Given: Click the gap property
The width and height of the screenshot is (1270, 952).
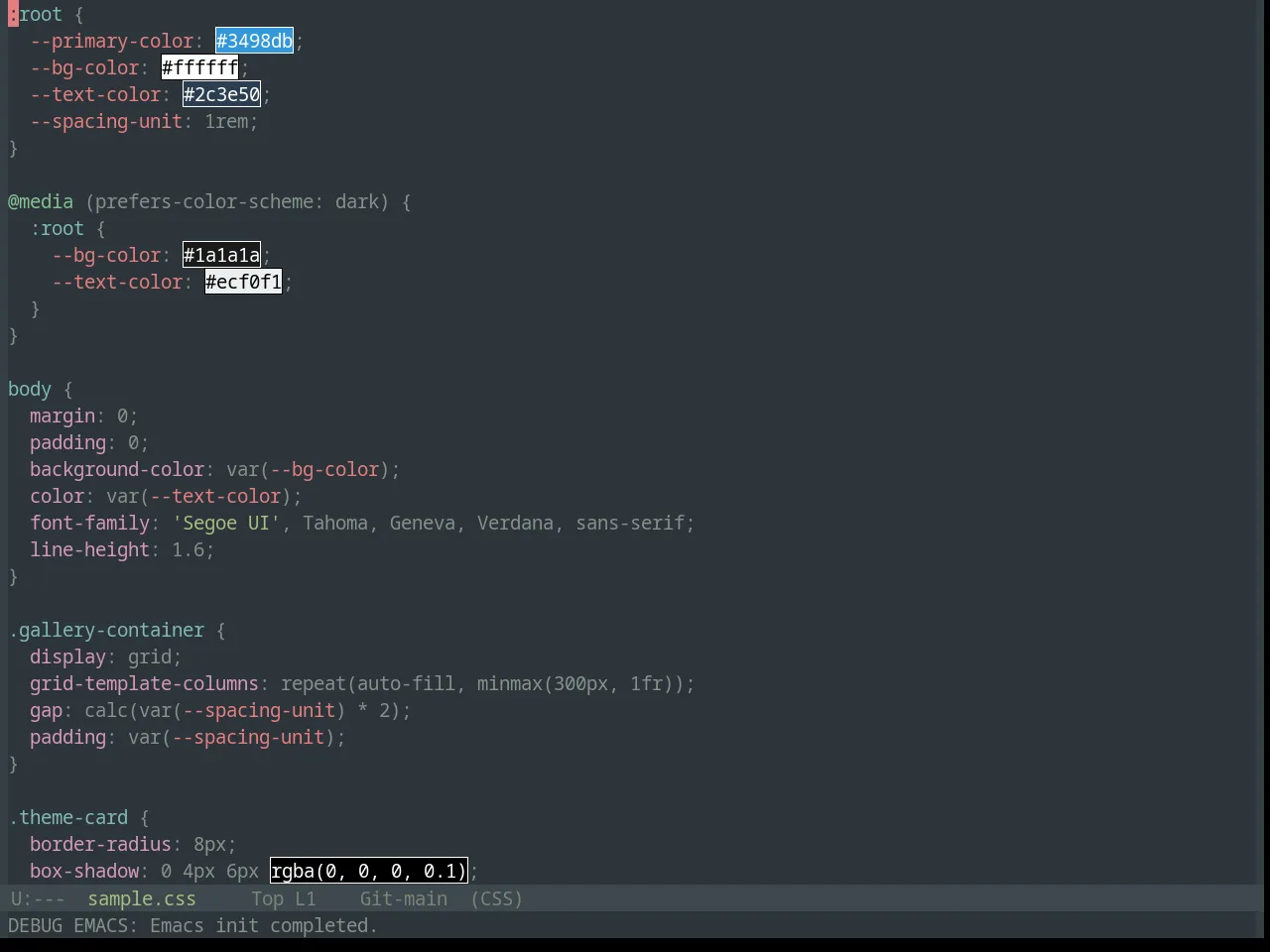Looking at the screenshot, I should coord(46,710).
